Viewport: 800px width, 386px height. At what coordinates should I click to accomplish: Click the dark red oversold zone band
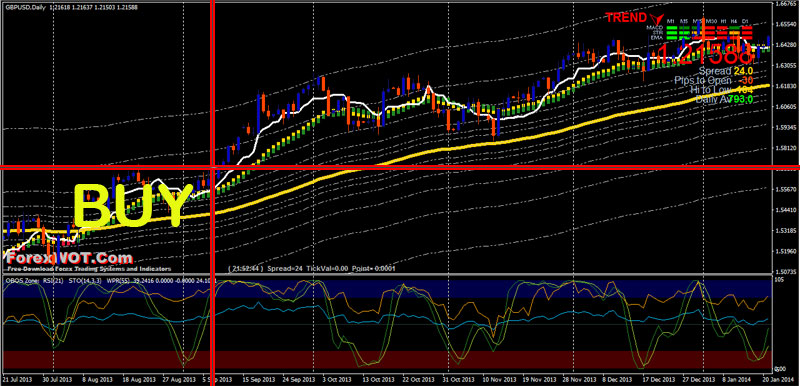388,359
